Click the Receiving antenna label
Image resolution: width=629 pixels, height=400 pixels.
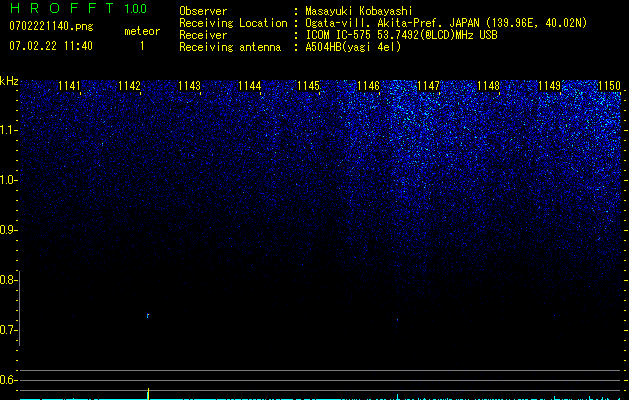230,47
